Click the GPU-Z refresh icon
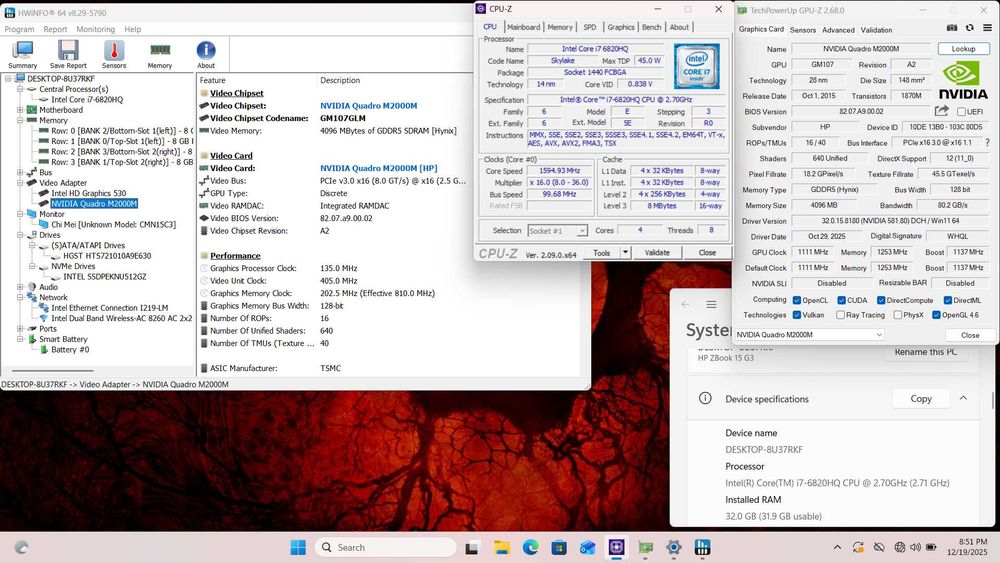1000x563 pixels. 969,28
